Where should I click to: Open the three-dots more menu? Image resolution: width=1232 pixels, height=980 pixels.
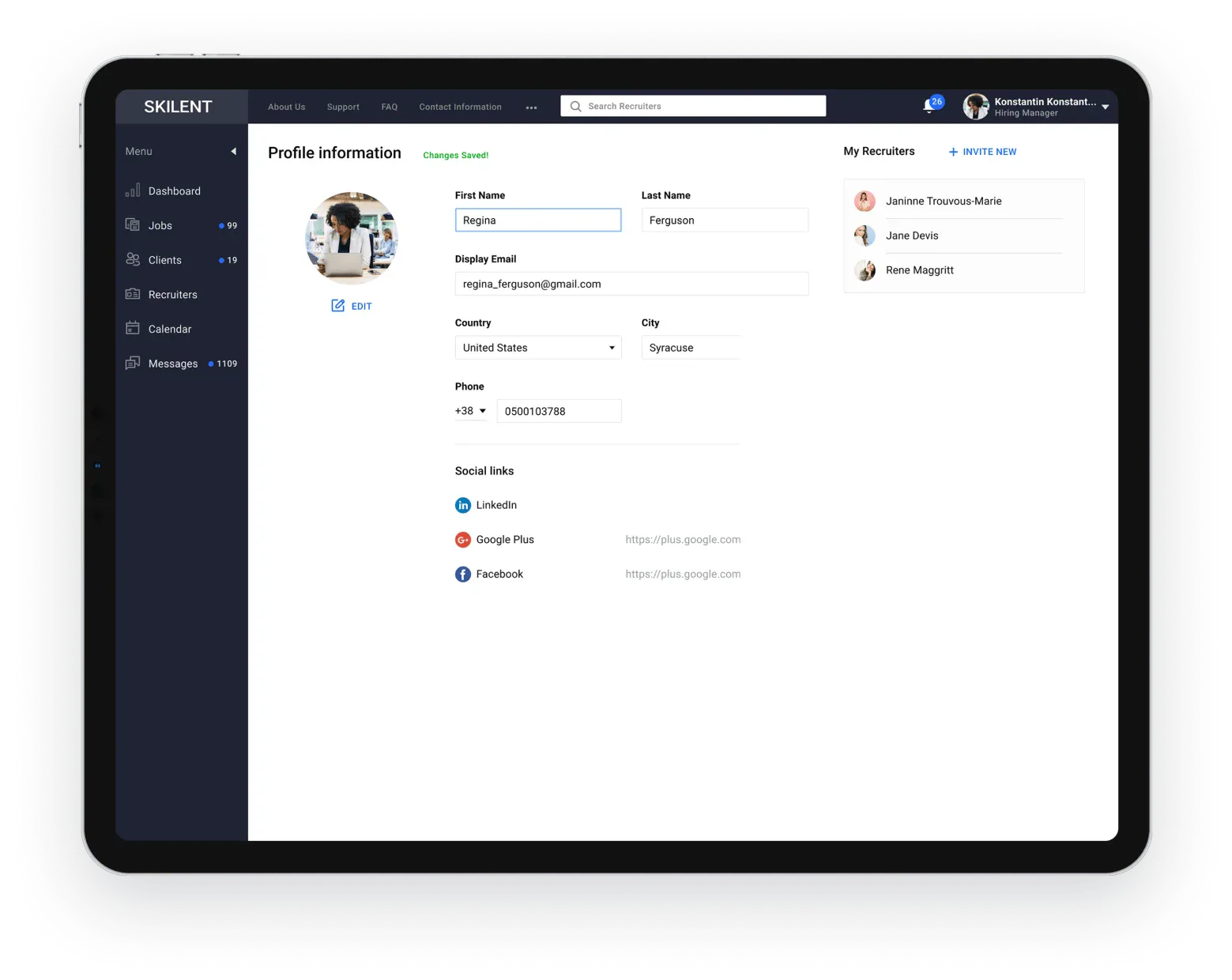pyautogui.click(x=531, y=107)
